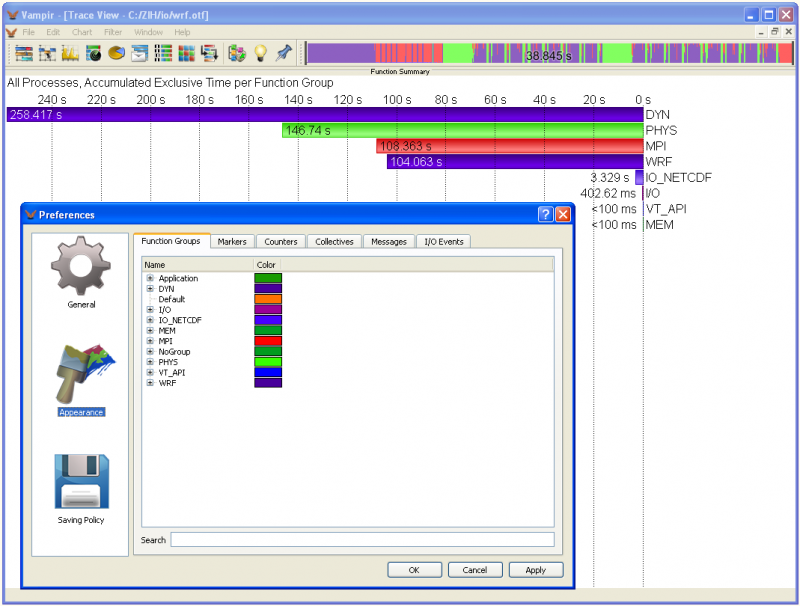Image resolution: width=800 pixels, height=606 pixels.
Task: Click the IO_NETCDF label in the chart
Action: [x=679, y=178]
